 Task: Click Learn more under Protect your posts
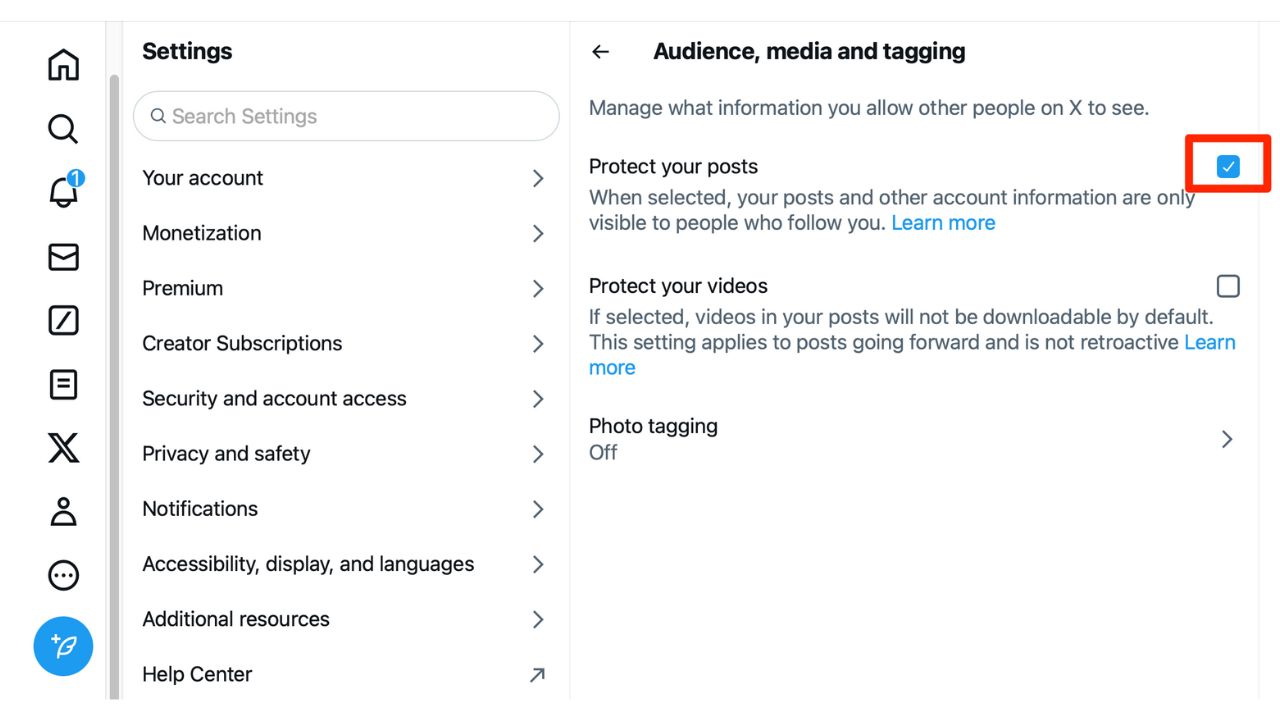point(943,223)
